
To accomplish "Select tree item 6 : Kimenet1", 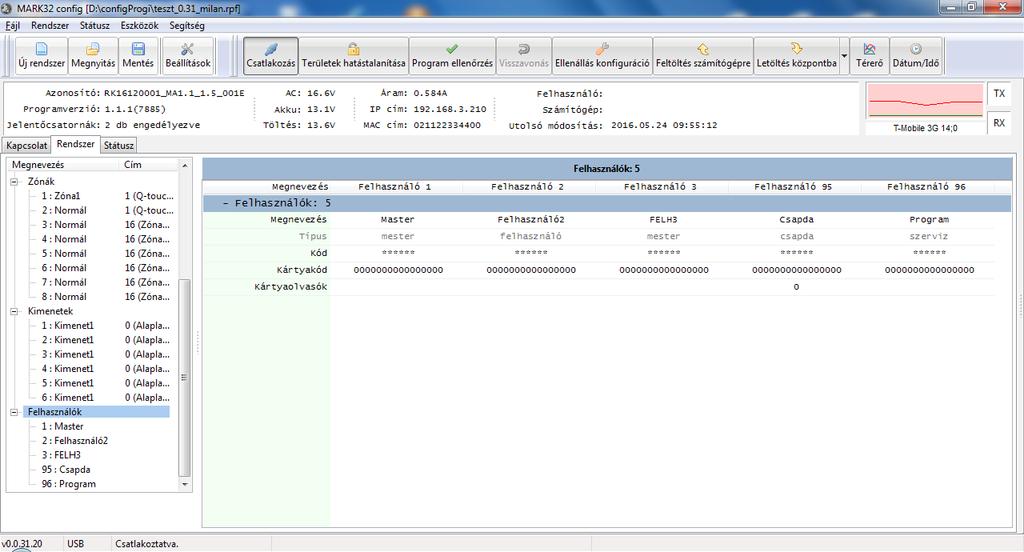I will click(67, 397).
